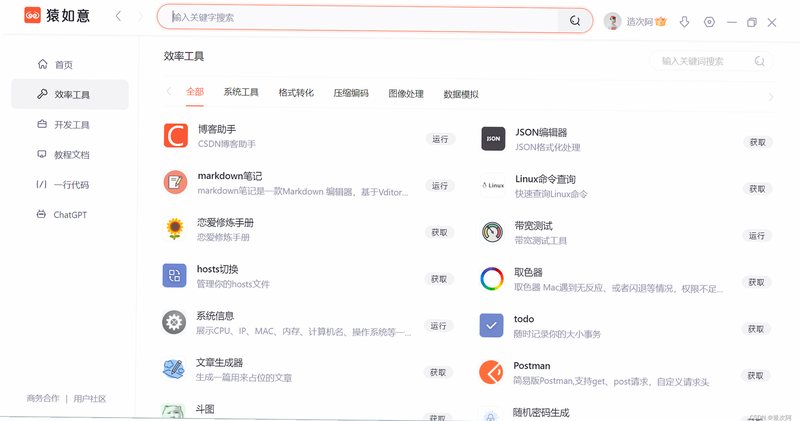The height and width of the screenshot is (421, 800).
Task: Click the 斗图 app title
Action: click(x=205, y=409)
